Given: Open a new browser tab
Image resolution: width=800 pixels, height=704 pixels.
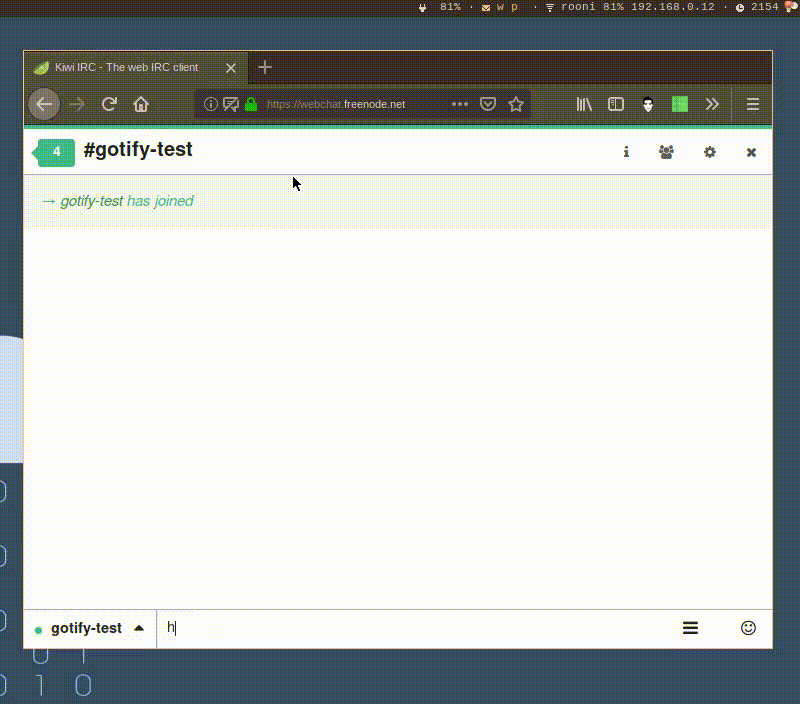Looking at the screenshot, I should (x=265, y=67).
